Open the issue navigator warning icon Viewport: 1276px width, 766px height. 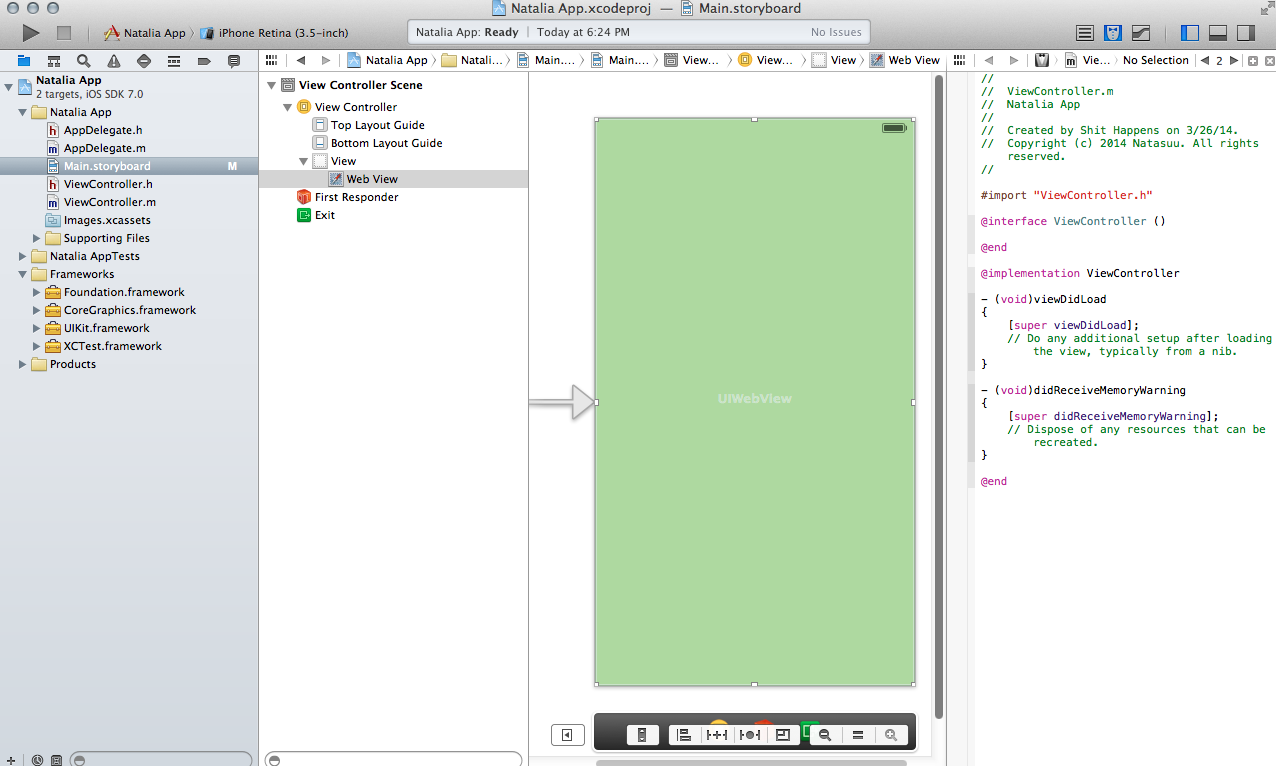pos(114,61)
